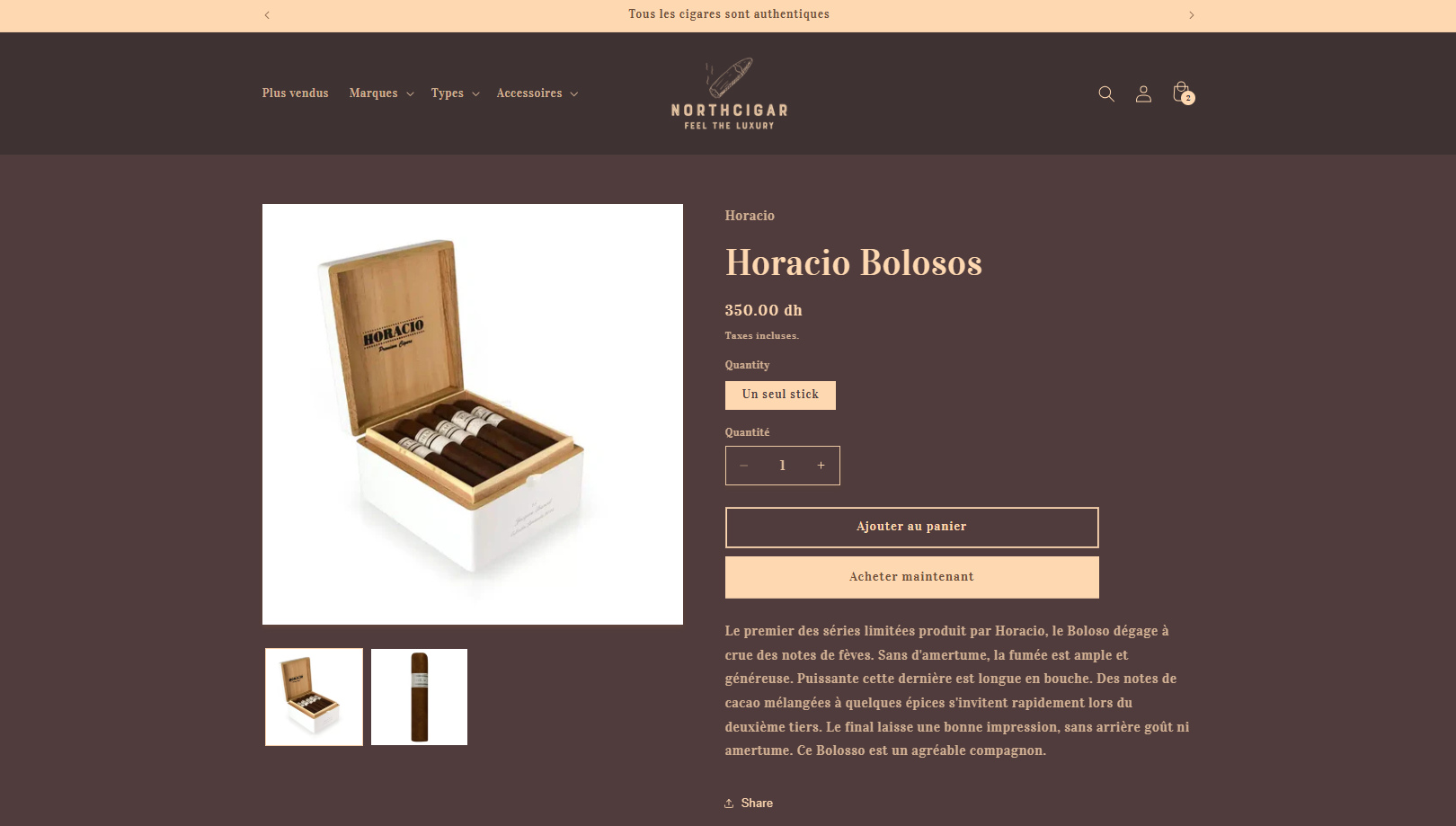
Task: Select the single cigar thumbnail
Action: (419, 697)
